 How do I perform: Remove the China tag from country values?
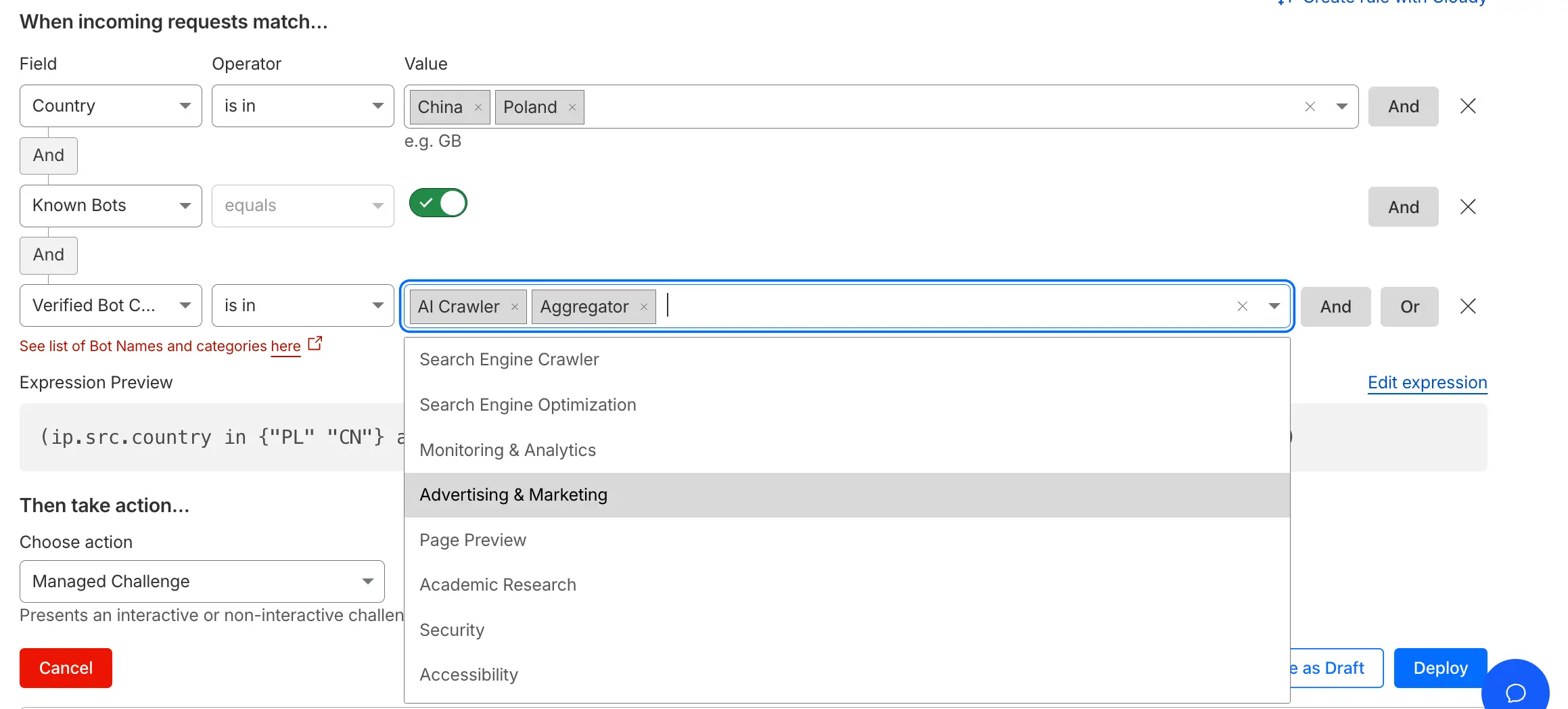(478, 108)
